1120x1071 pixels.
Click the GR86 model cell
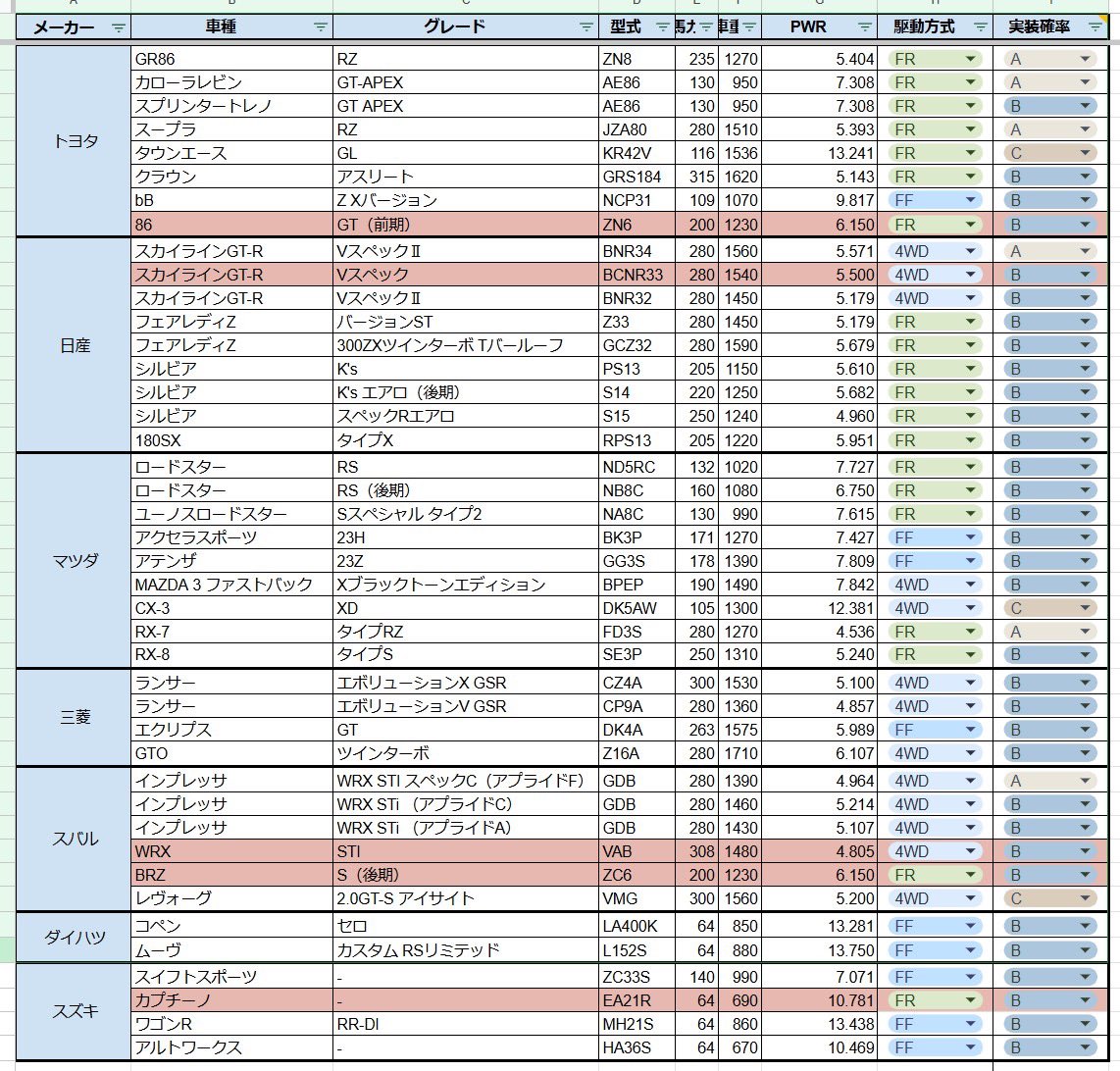[232, 59]
